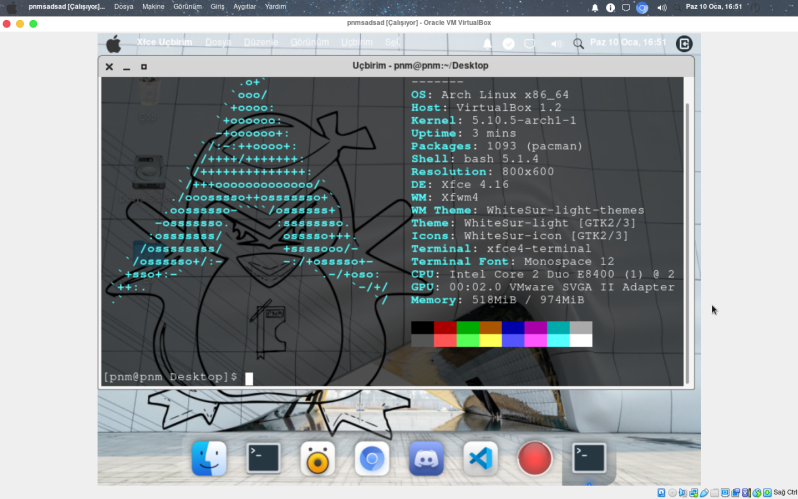Click the display icon in the guest Xfce panel
This screenshot has height=499, width=798.
(529, 44)
